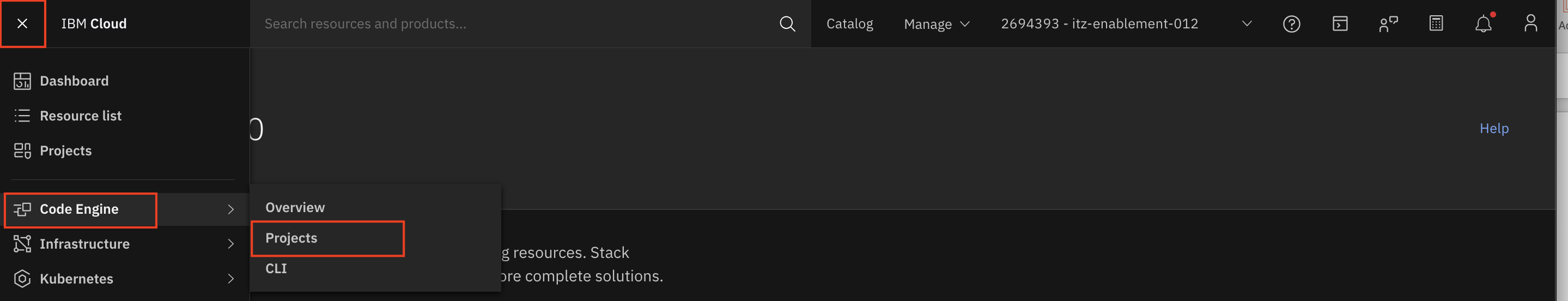Open Resource list in side navigation

point(80,116)
